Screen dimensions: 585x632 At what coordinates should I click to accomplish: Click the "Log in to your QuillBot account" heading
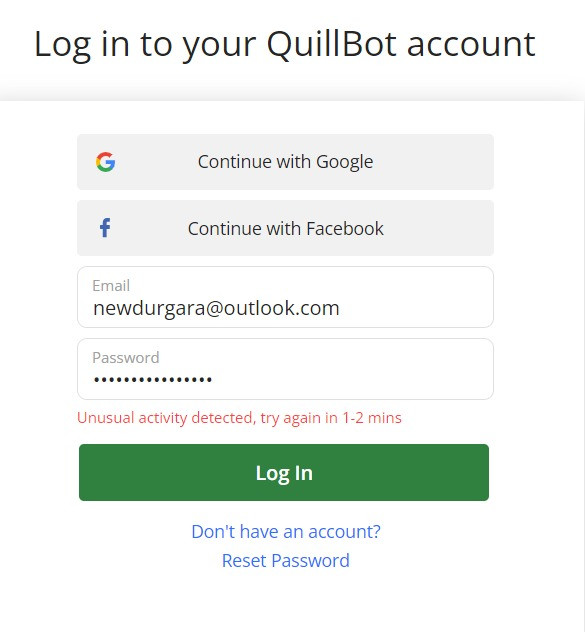(x=285, y=45)
